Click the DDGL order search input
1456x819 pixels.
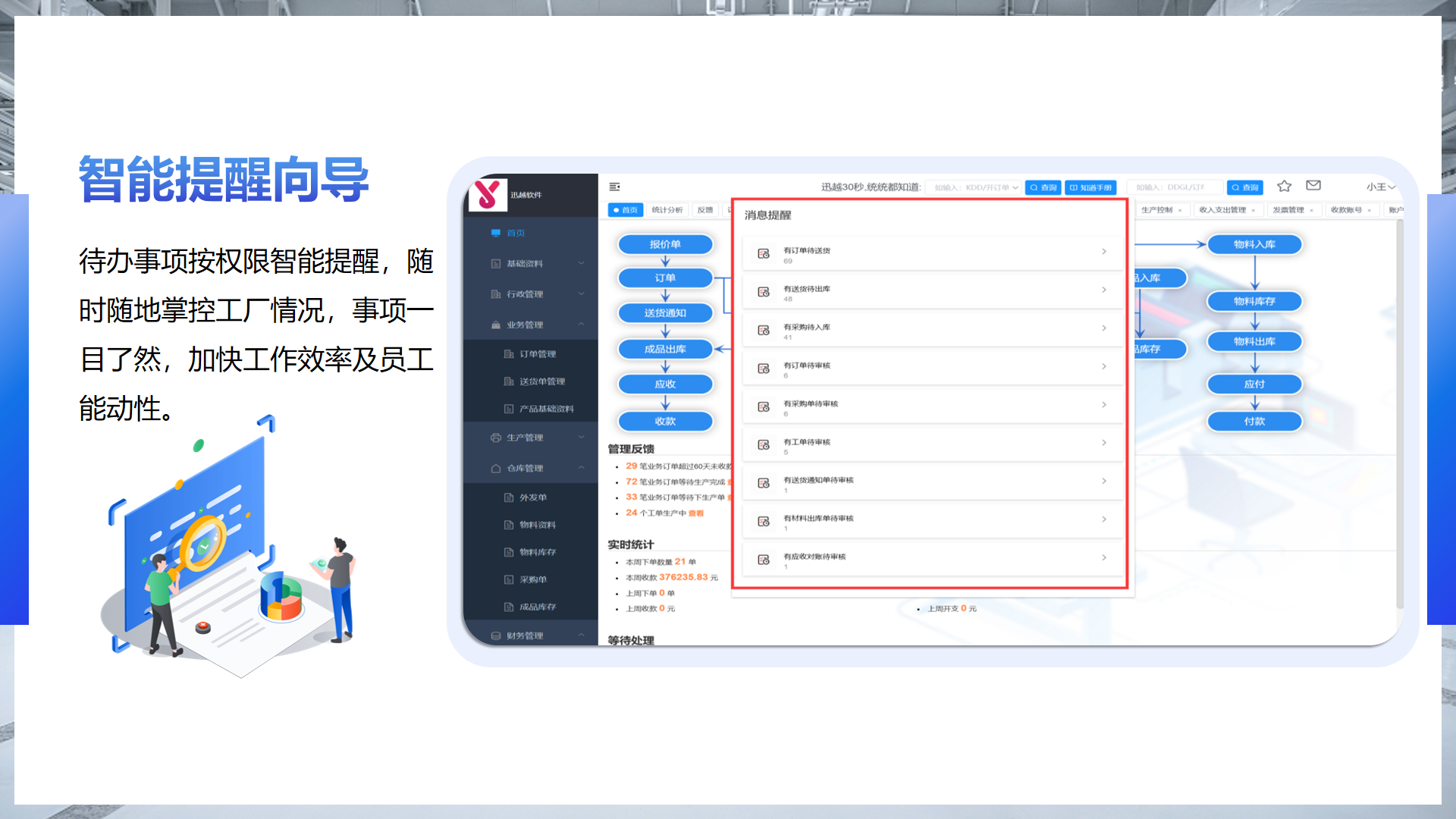[x=1174, y=187]
